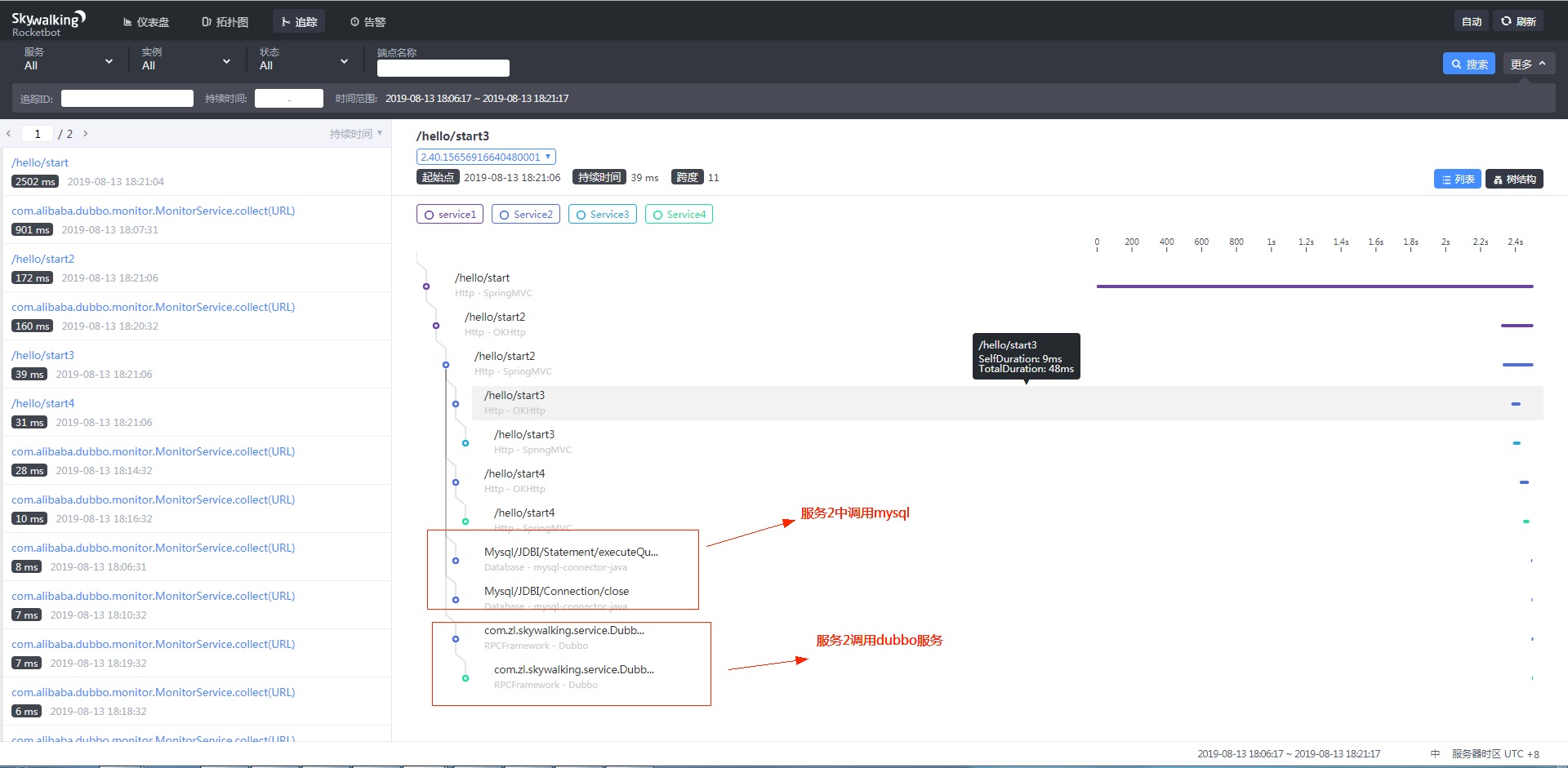Click the /hello/start3 OKHttp duration bar
The height and width of the screenshot is (768, 1568).
click(1516, 404)
